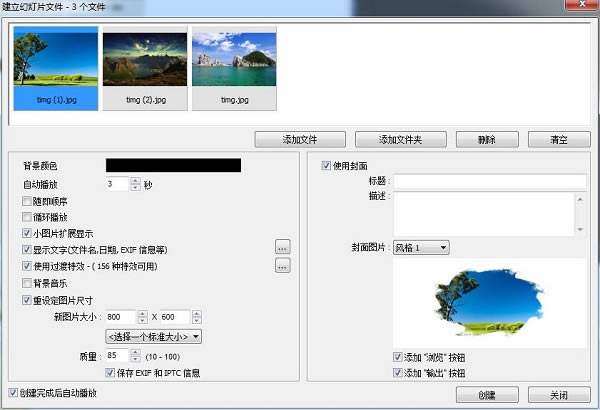Open transition effects settings ellipsis button
This screenshot has height=410, width=600.
point(283,265)
